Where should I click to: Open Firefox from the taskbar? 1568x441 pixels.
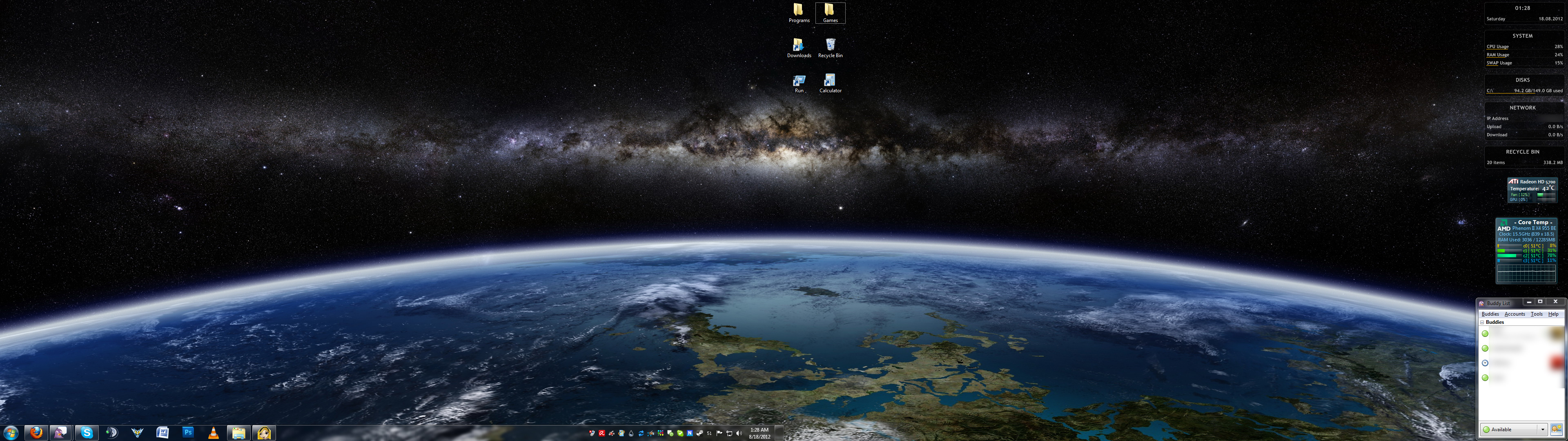[x=36, y=432]
